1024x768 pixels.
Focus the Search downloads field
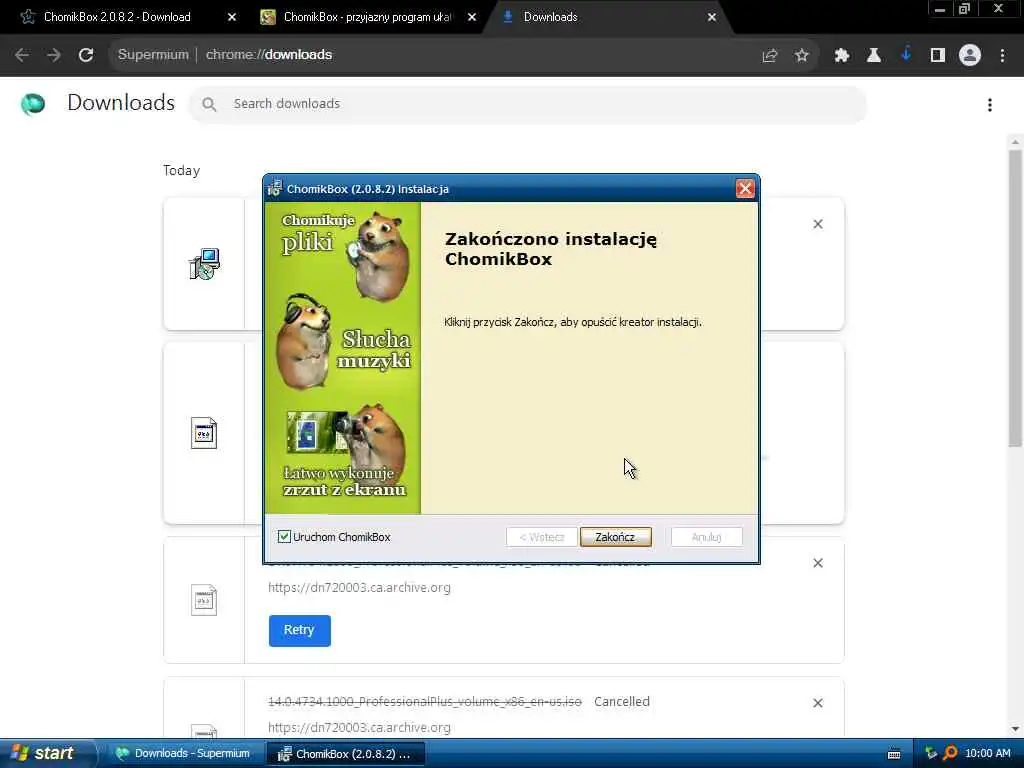[528, 104]
